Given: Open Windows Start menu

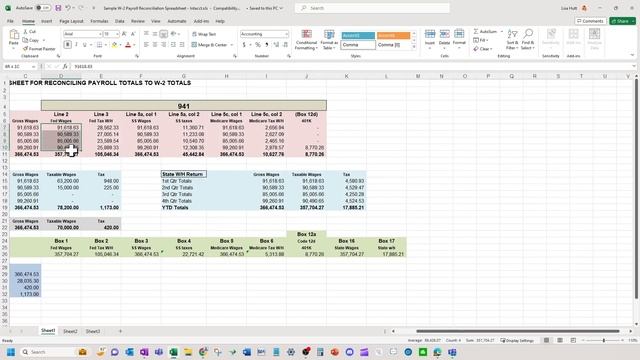Looking at the screenshot, I should point(11,352).
